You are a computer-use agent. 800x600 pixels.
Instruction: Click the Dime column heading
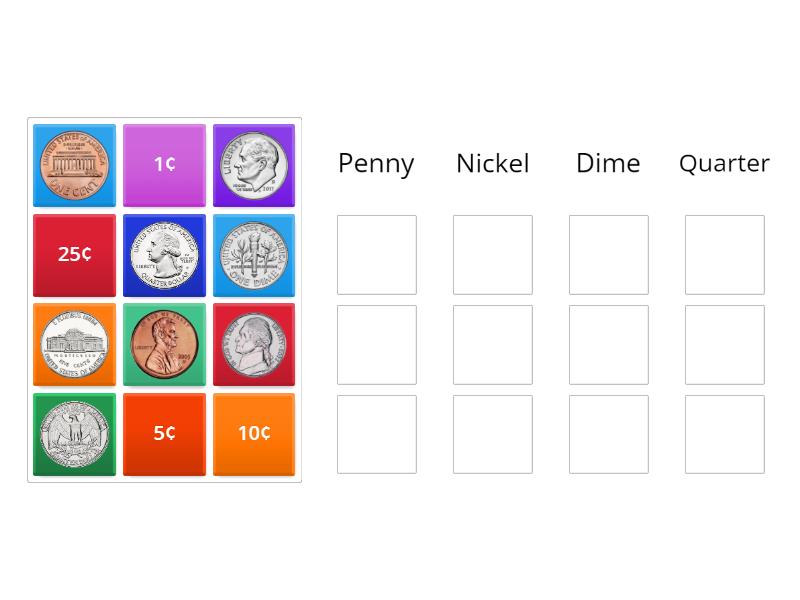(x=608, y=163)
